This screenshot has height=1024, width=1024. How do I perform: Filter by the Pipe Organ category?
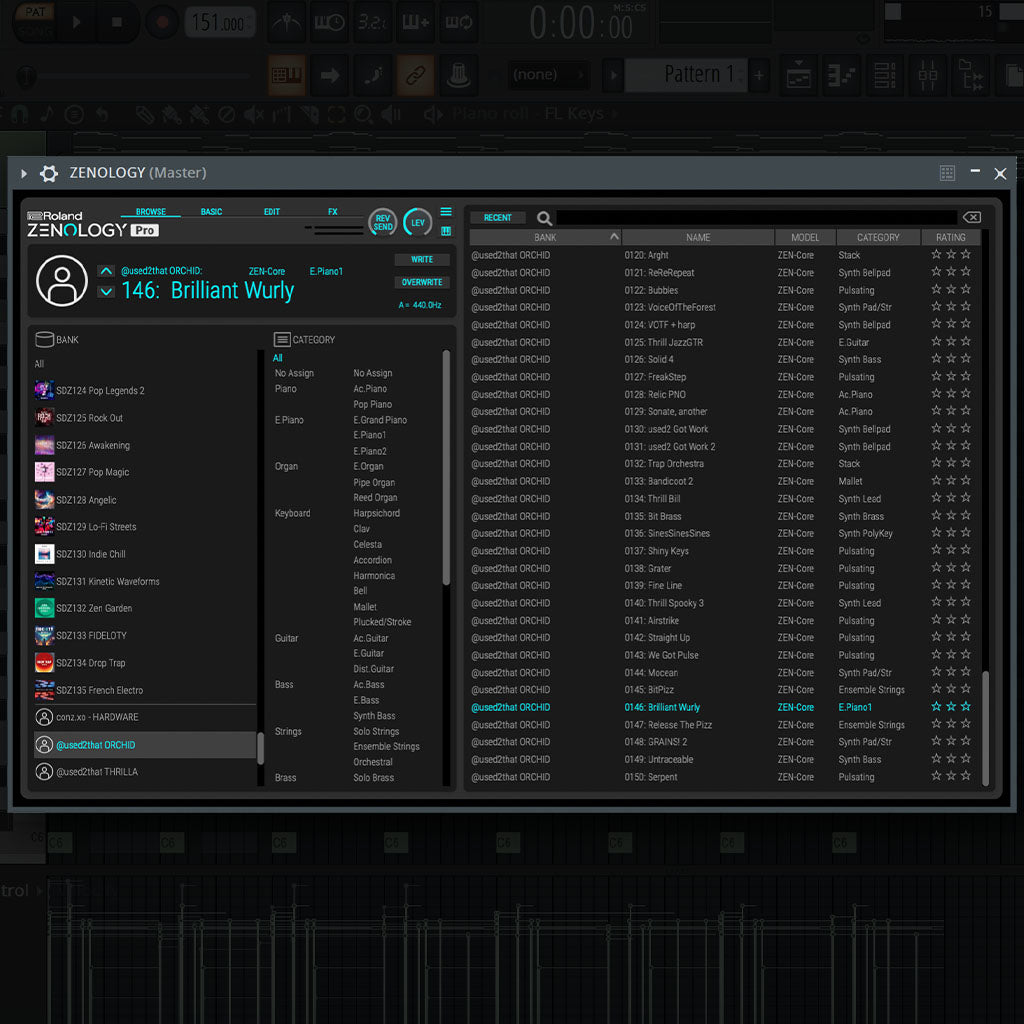pyautogui.click(x=374, y=483)
